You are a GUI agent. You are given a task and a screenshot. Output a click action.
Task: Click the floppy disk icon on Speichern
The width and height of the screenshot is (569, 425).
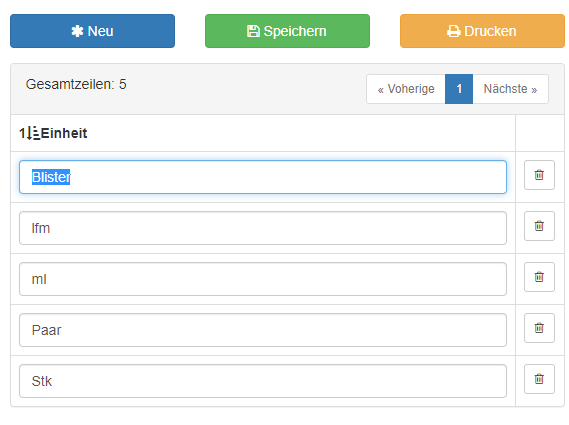pos(253,31)
